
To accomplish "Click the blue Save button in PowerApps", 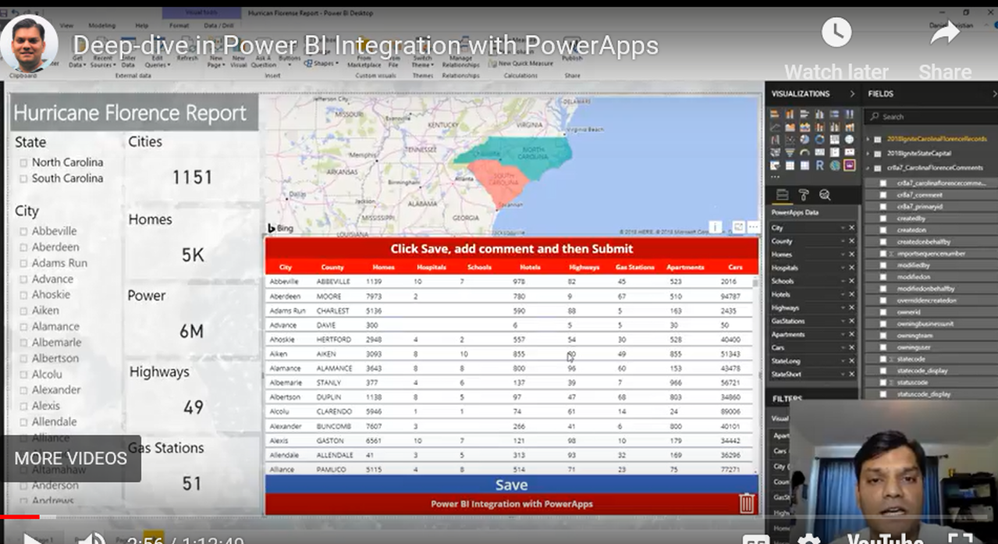I will 511,485.
